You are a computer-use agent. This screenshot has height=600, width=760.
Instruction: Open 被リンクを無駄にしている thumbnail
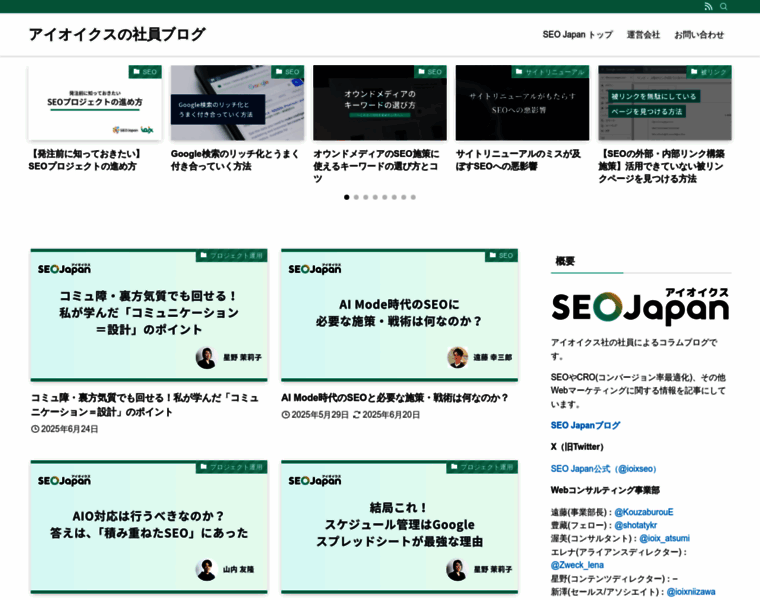click(665, 103)
